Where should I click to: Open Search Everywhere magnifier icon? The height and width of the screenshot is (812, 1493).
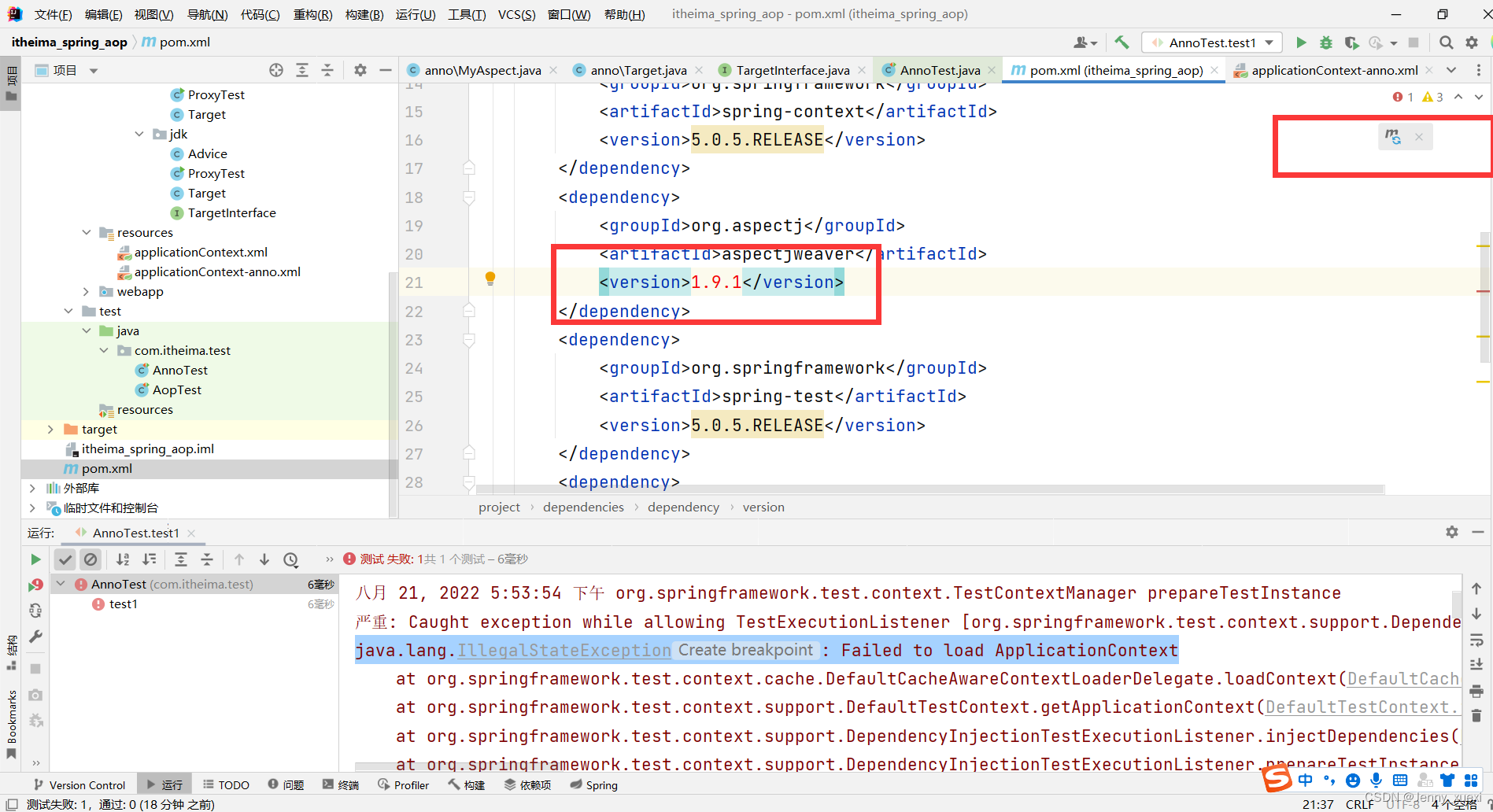click(x=1447, y=42)
